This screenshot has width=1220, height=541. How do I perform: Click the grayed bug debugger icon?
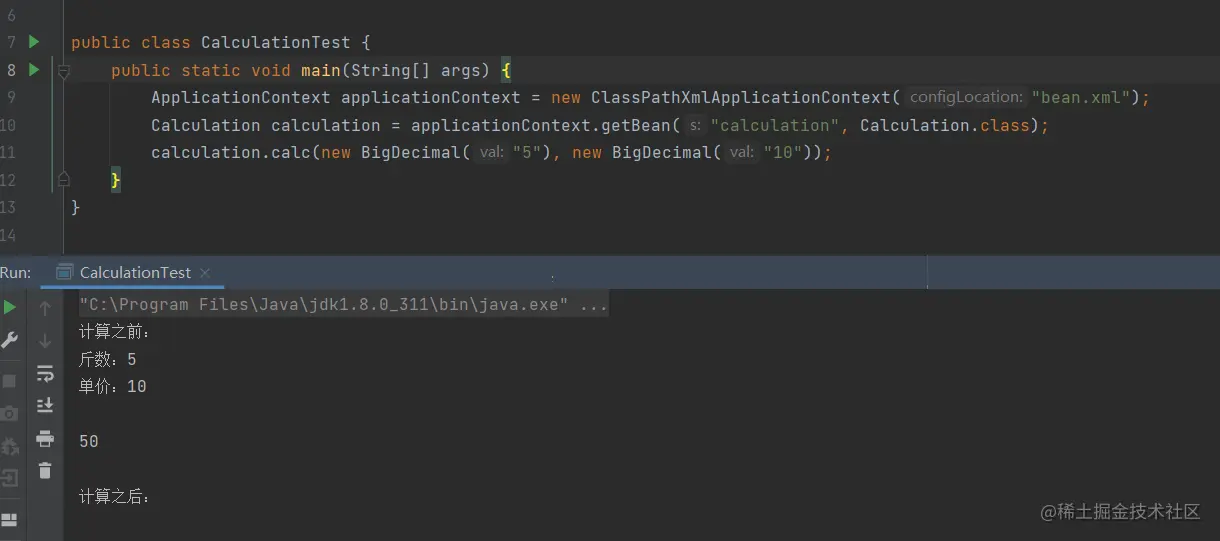coord(10,446)
